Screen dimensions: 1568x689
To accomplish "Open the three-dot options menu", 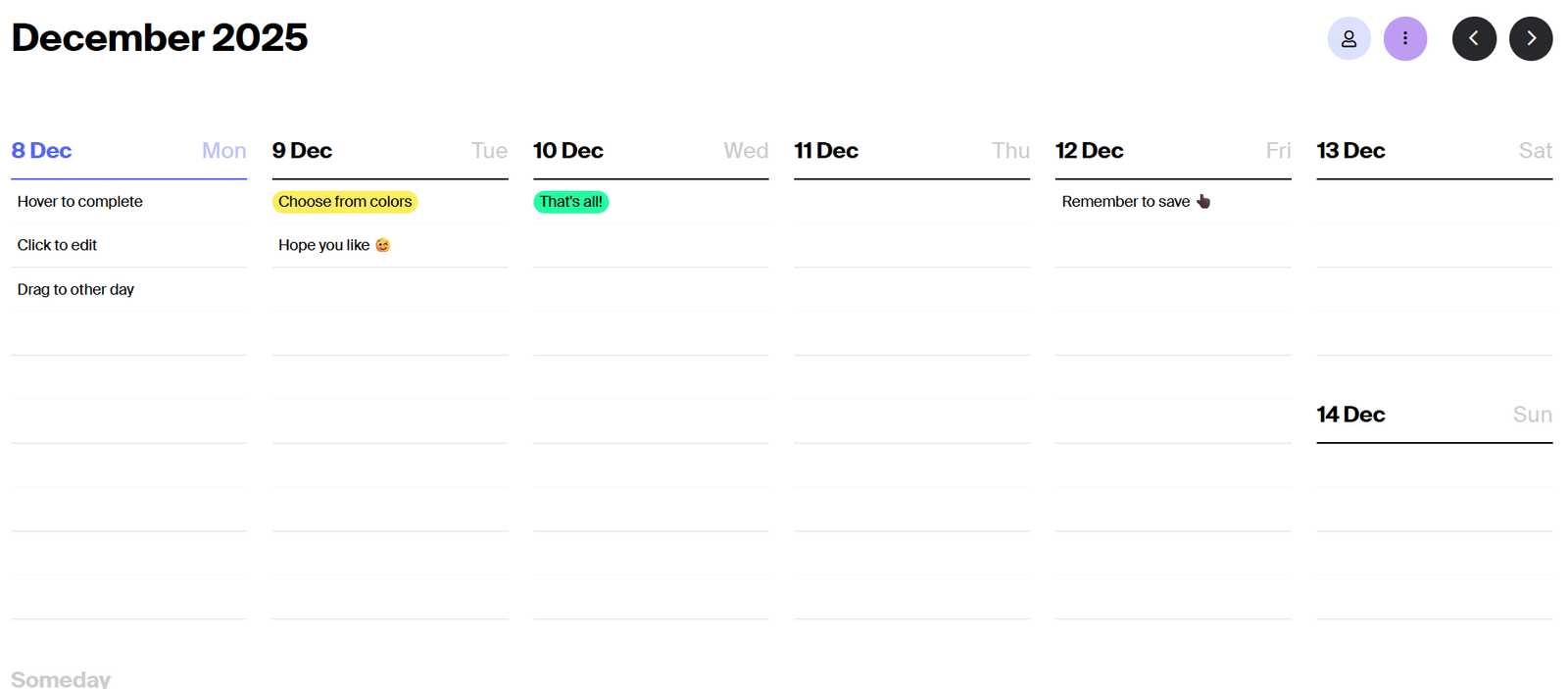I will (1404, 39).
